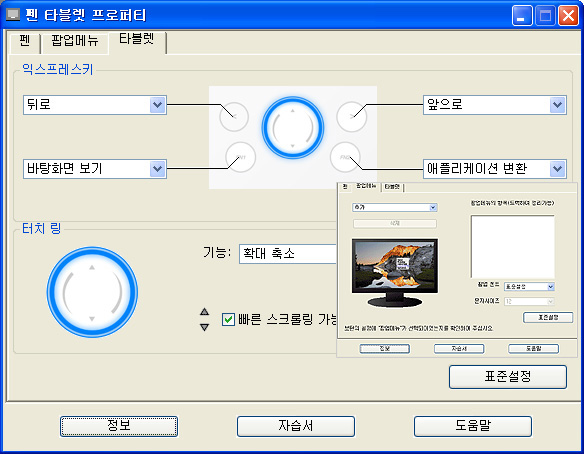Click the lower-right FNC ExpressKey circle
Viewport: 584px width, 454px height.
345,157
